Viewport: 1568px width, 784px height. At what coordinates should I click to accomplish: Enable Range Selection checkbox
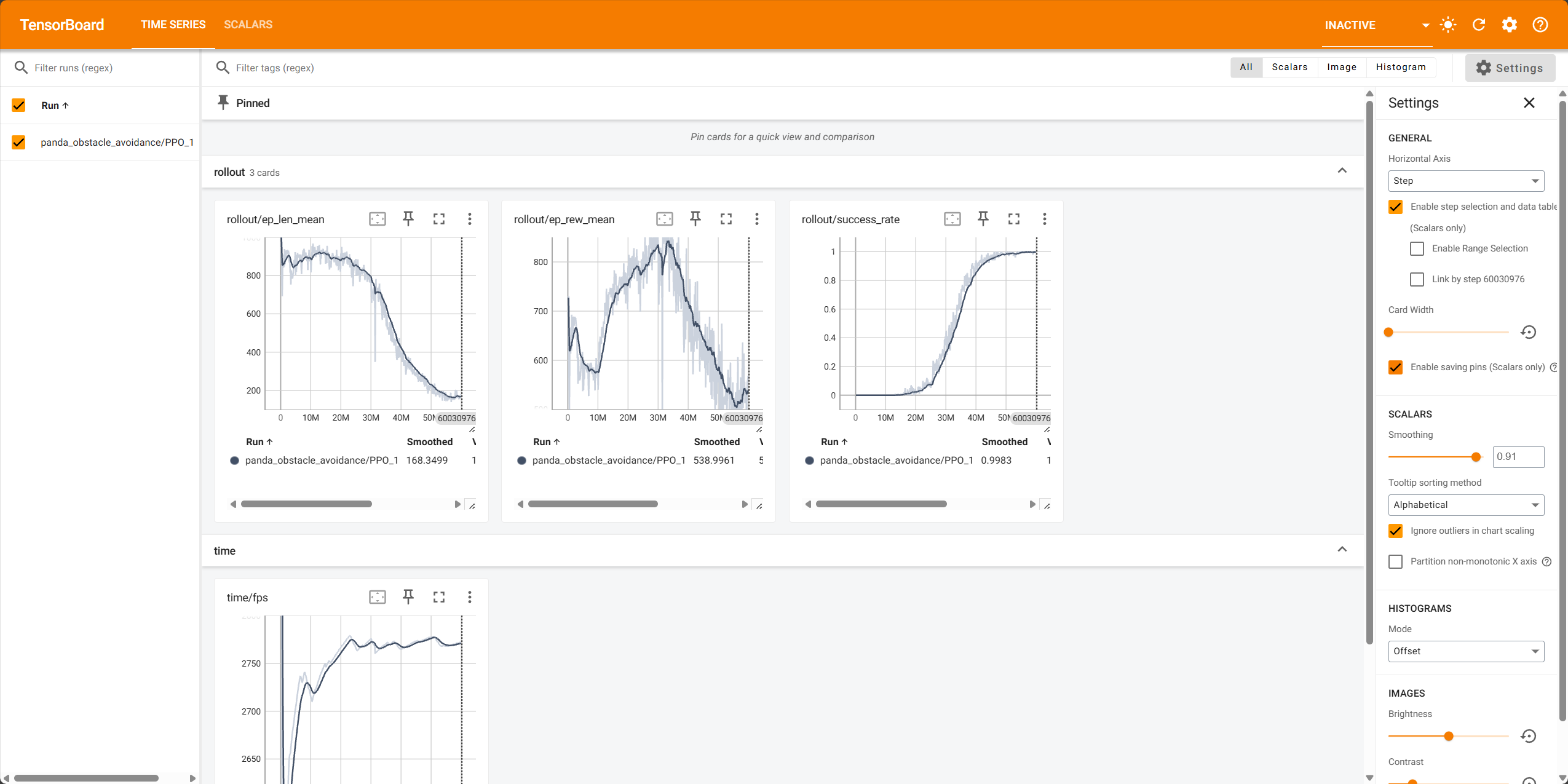(1417, 248)
